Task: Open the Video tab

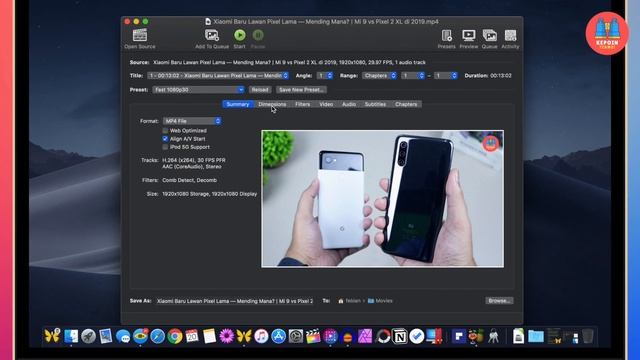Action: tap(326, 104)
